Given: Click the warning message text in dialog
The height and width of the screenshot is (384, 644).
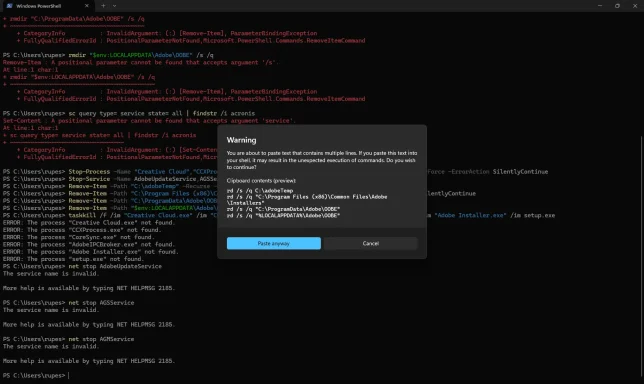Looking at the screenshot, I should tap(322, 160).
